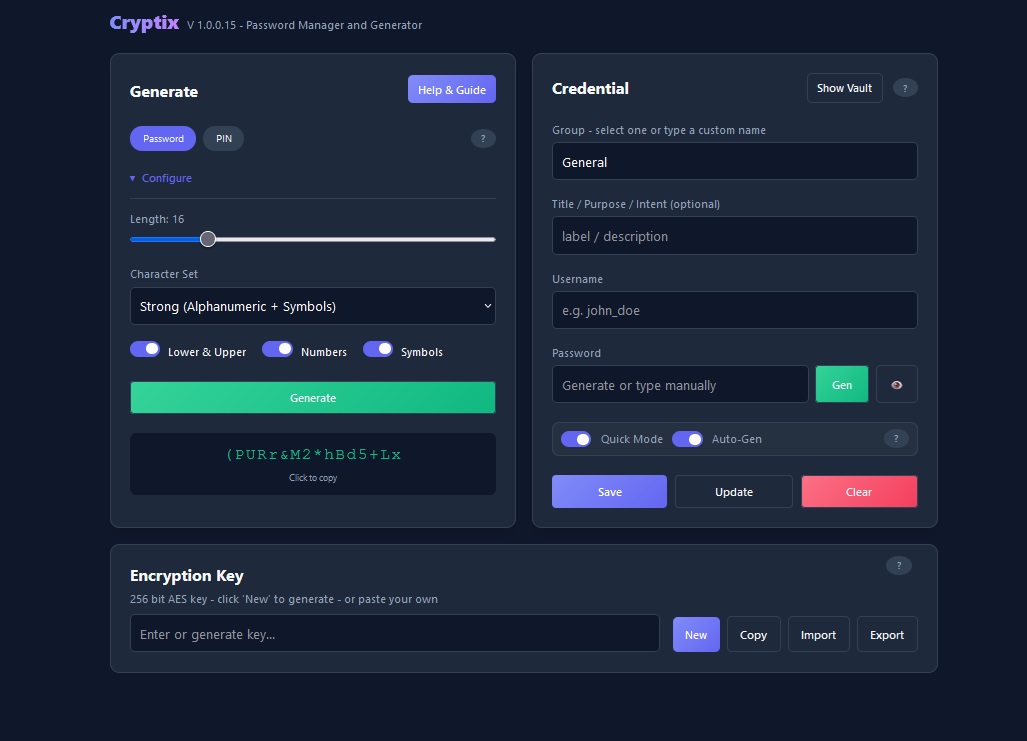
Task: Click the question mark beside Auto-Gen
Action: [x=896, y=438]
